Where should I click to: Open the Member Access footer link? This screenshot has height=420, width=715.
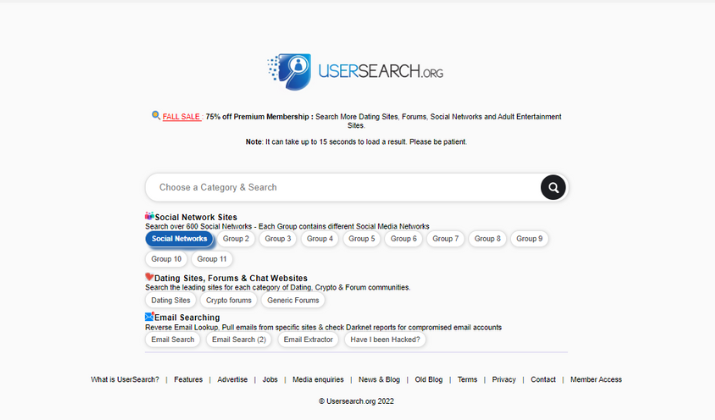596,379
